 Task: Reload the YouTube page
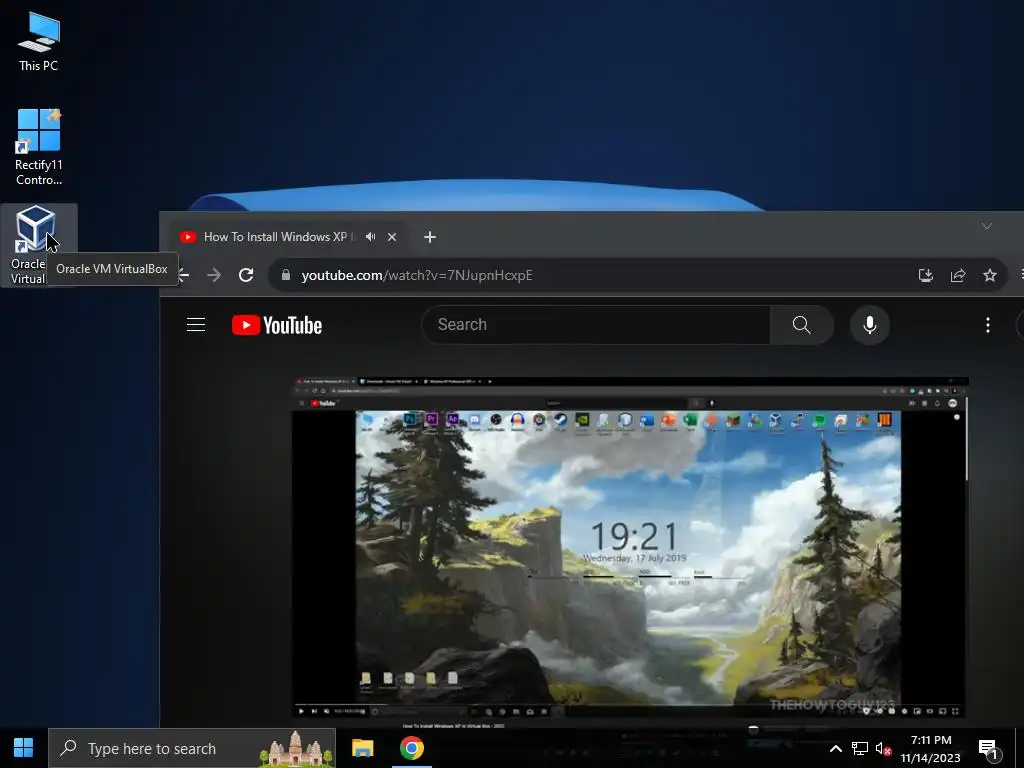246,276
